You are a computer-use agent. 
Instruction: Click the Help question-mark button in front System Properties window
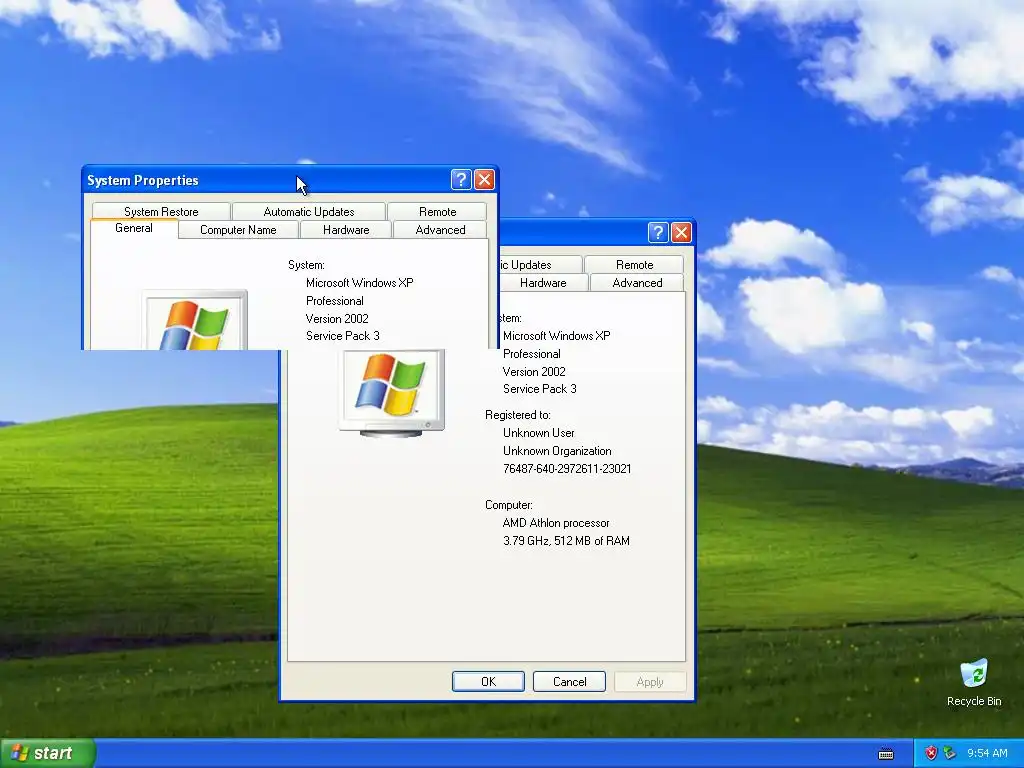click(461, 180)
